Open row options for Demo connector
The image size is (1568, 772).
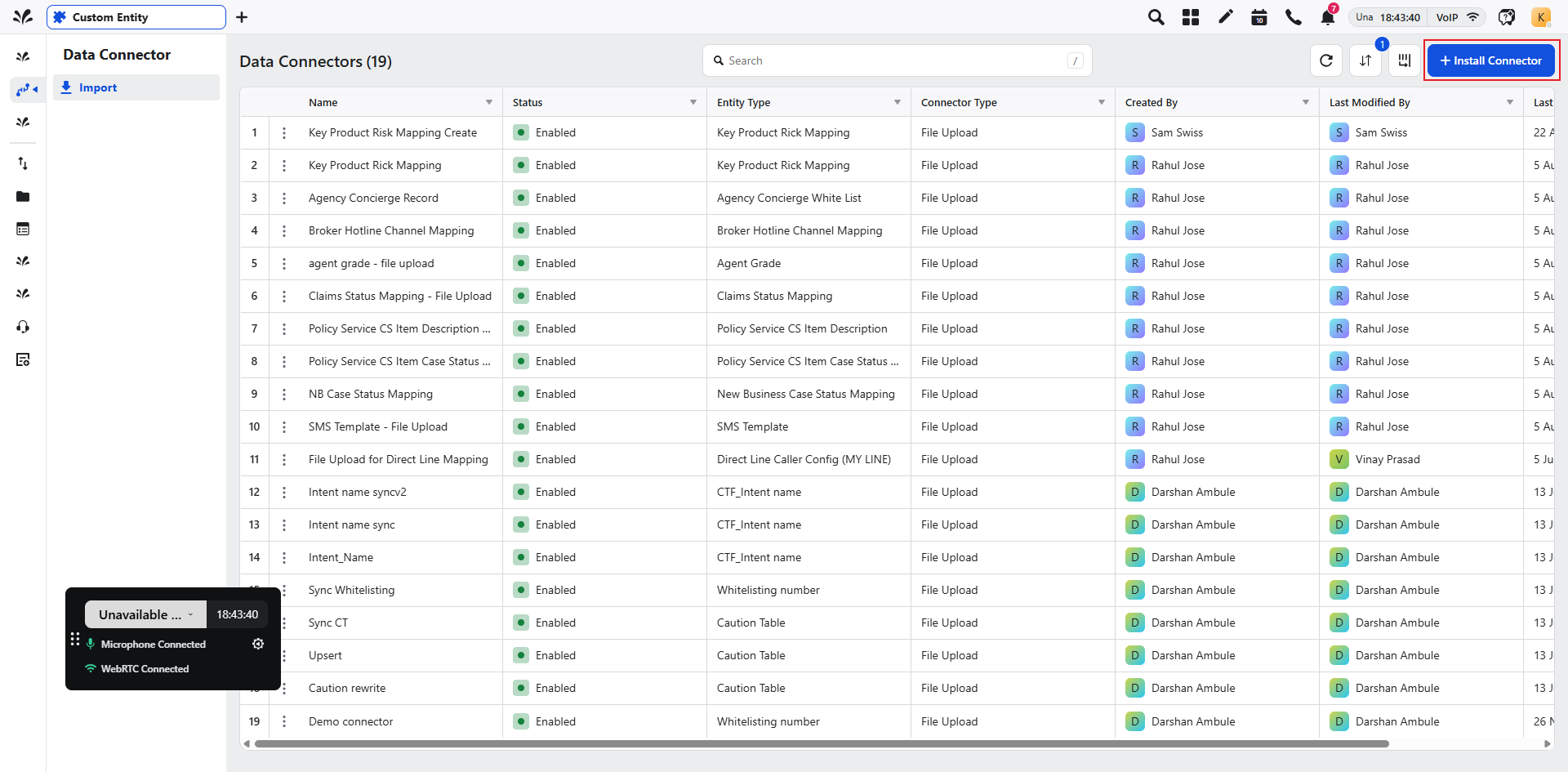(x=284, y=721)
